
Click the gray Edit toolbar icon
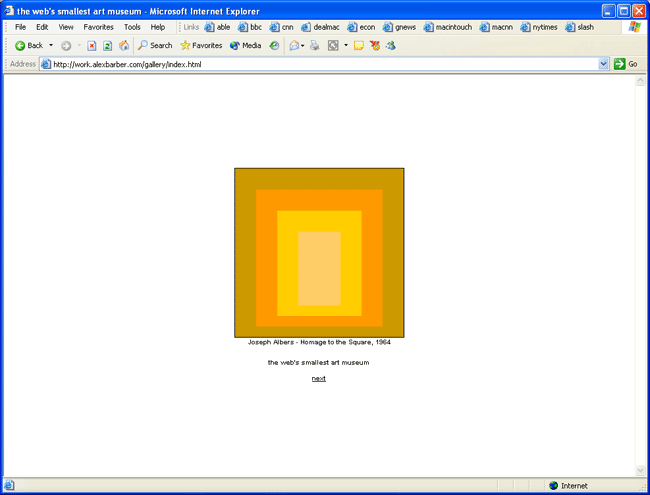[333, 46]
